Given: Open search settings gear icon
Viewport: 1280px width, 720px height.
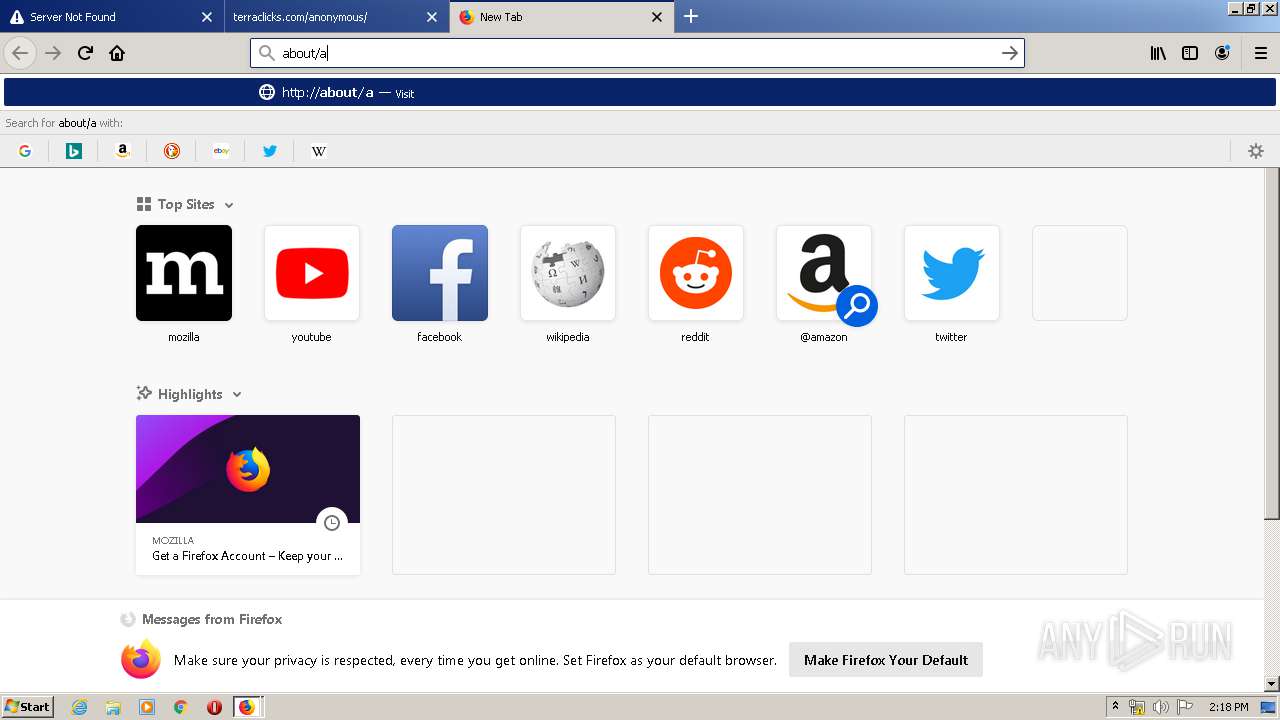Looking at the screenshot, I should tap(1256, 151).
